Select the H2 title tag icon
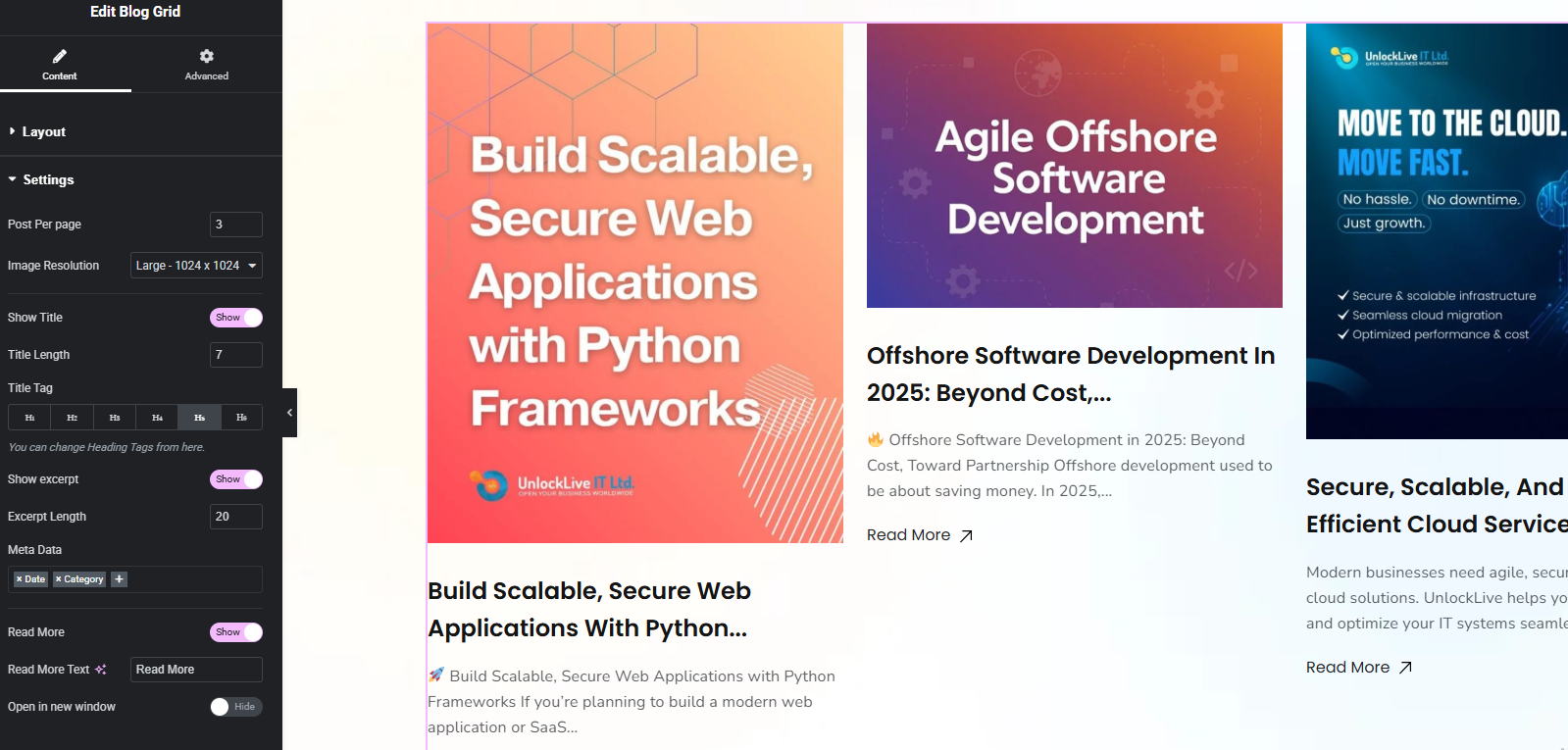Image resolution: width=1568 pixels, height=750 pixels. (x=72, y=418)
